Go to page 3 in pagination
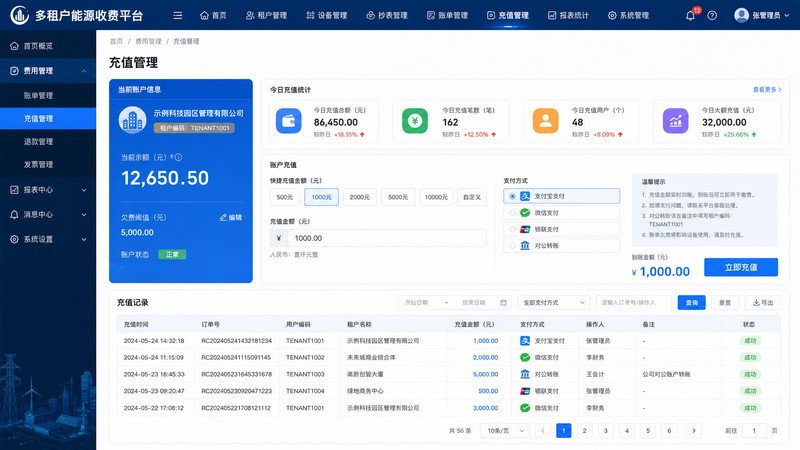800x450 pixels. (x=606, y=431)
